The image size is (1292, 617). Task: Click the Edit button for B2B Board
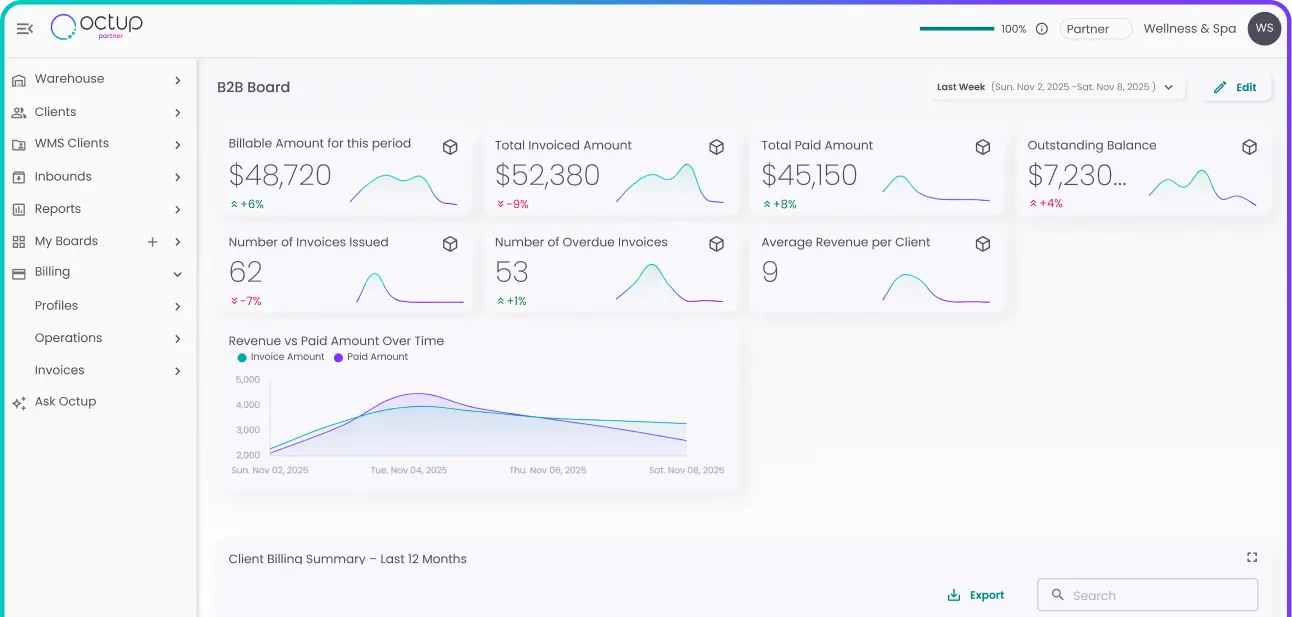(x=1236, y=87)
